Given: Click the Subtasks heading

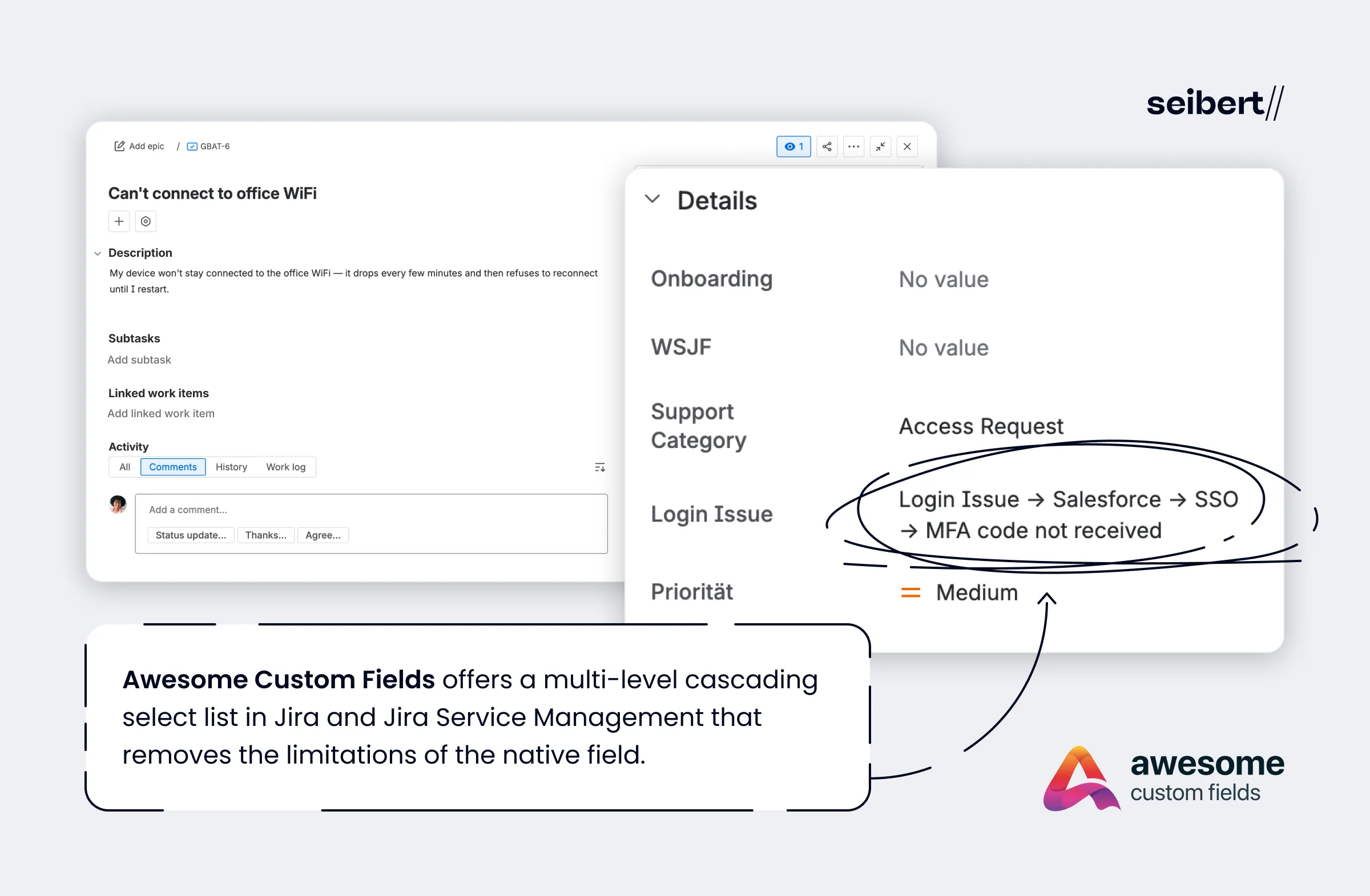Looking at the screenshot, I should (x=134, y=338).
